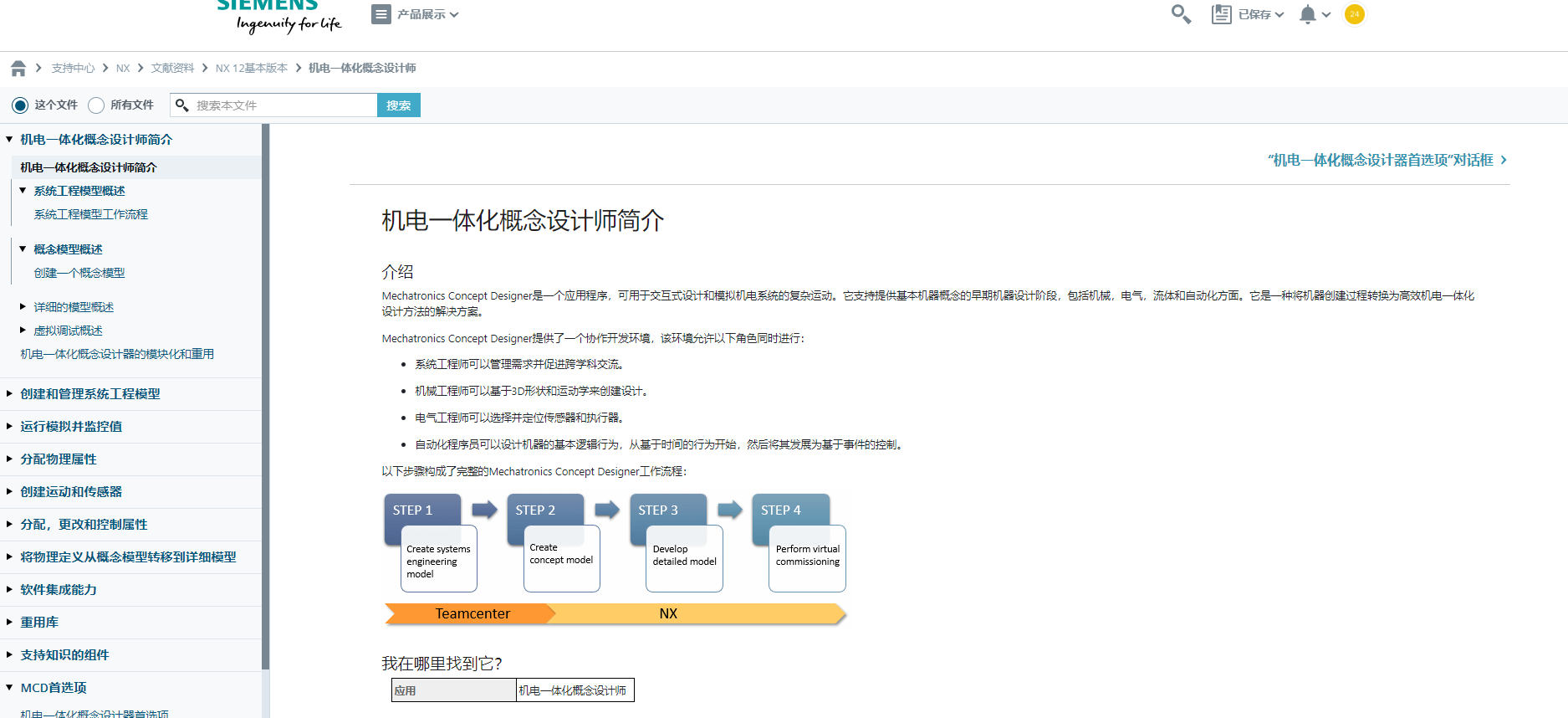Select the highlighted 机电一体化概念设计师简介 tree item
Screen dimensions: 1568x718
tap(89, 167)
